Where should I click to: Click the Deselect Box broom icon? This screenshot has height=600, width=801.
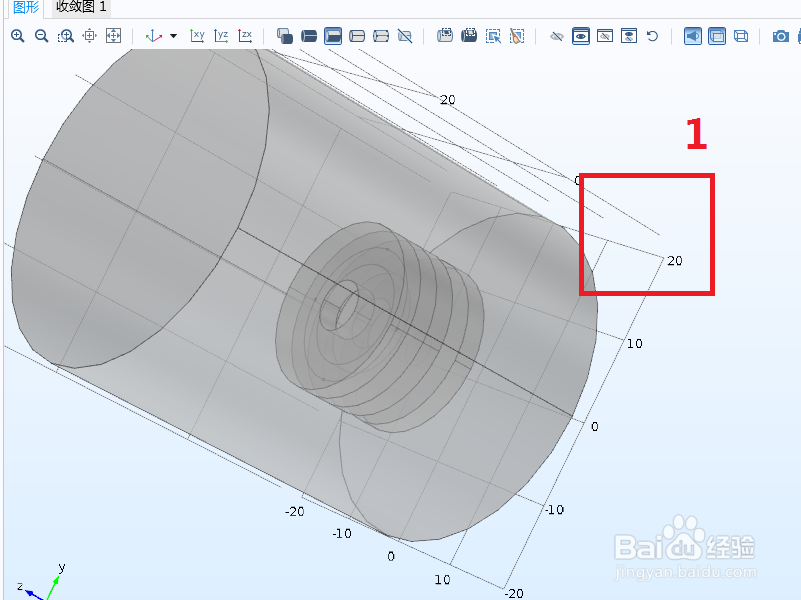tap(517, 36)
